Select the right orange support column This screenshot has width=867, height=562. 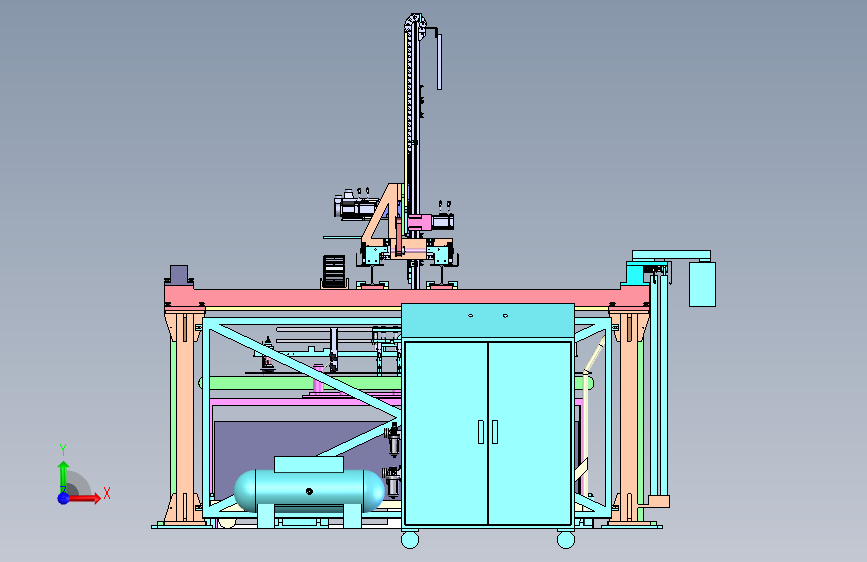[x=629, y=418]
